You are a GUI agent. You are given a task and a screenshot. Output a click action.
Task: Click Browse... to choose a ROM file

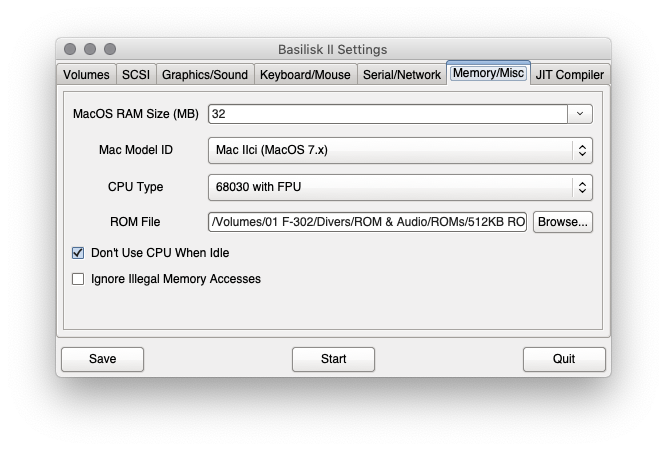click(562, 222)
